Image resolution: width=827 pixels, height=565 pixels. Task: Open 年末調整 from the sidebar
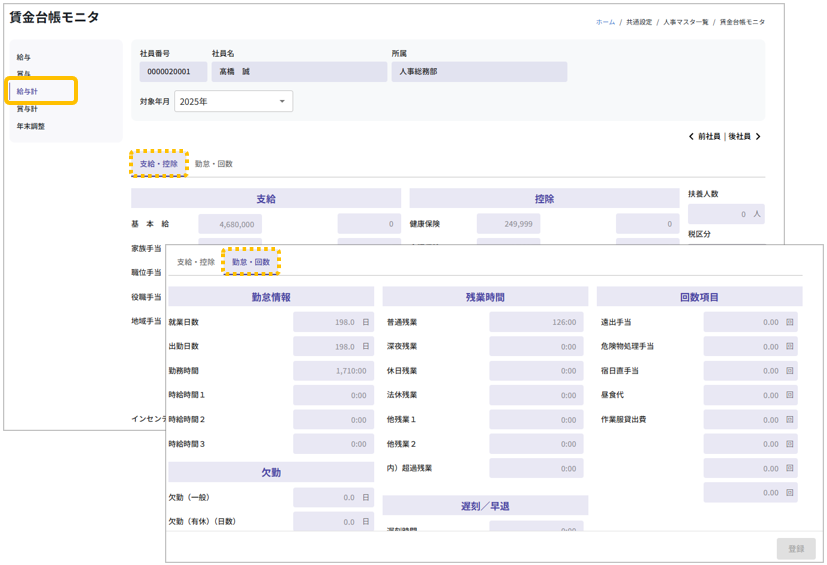(x=30, y=126)
